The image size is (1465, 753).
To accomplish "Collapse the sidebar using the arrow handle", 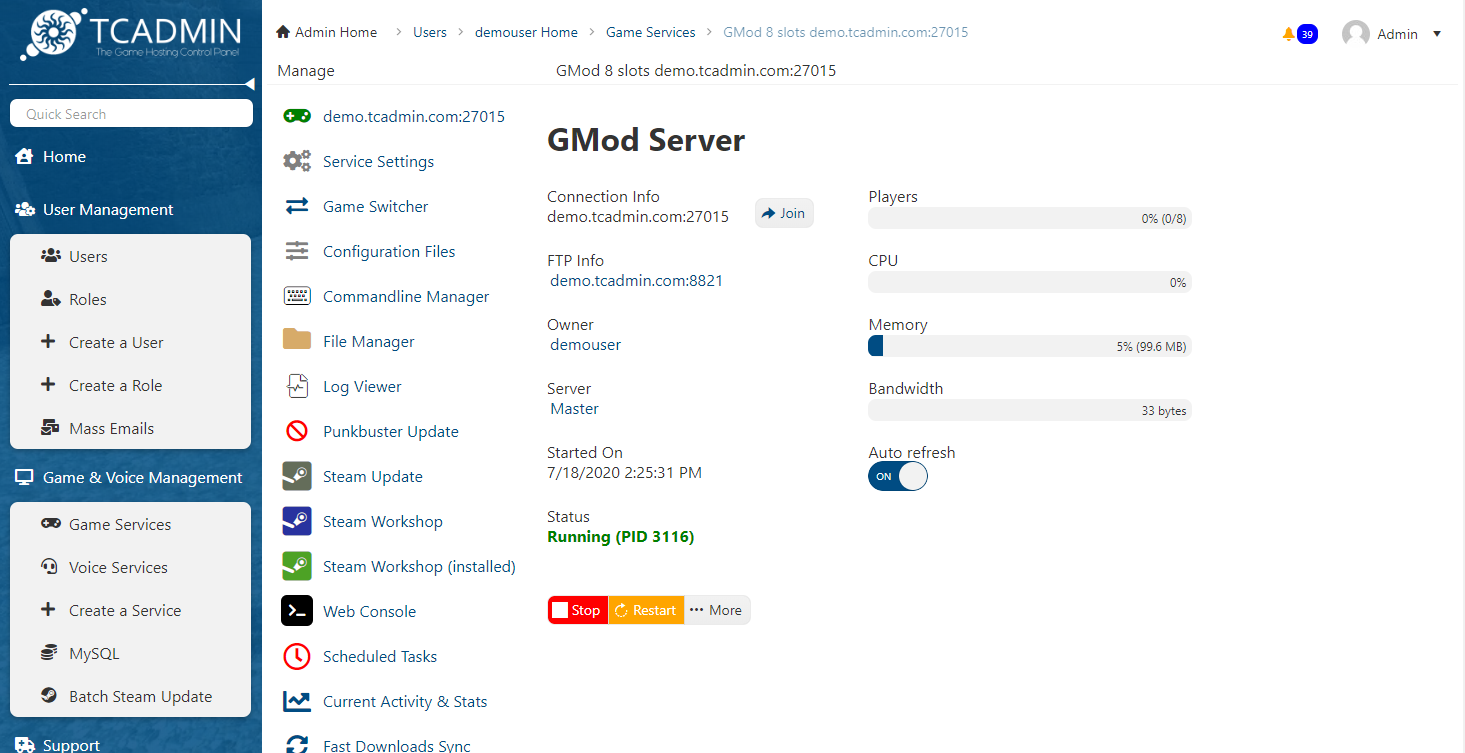I will (x=249, y=84).
